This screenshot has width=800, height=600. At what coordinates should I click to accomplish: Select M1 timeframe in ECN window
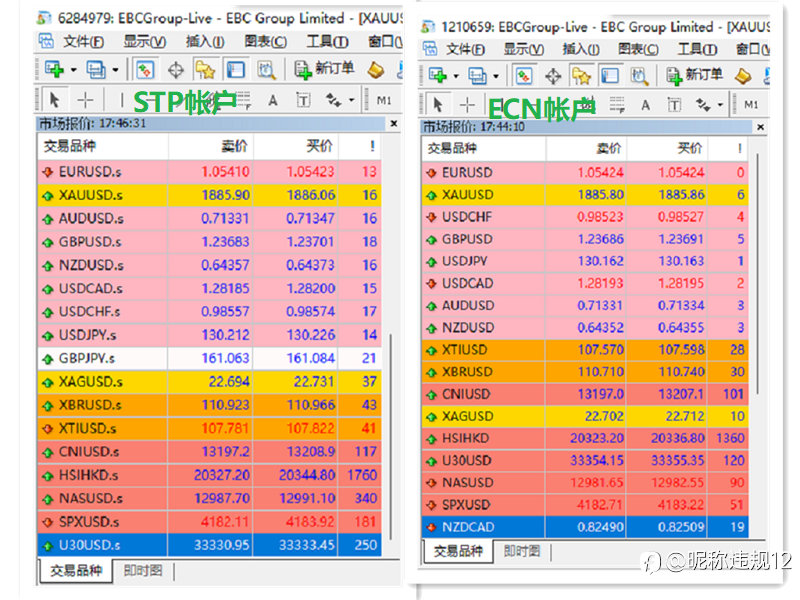751,105
